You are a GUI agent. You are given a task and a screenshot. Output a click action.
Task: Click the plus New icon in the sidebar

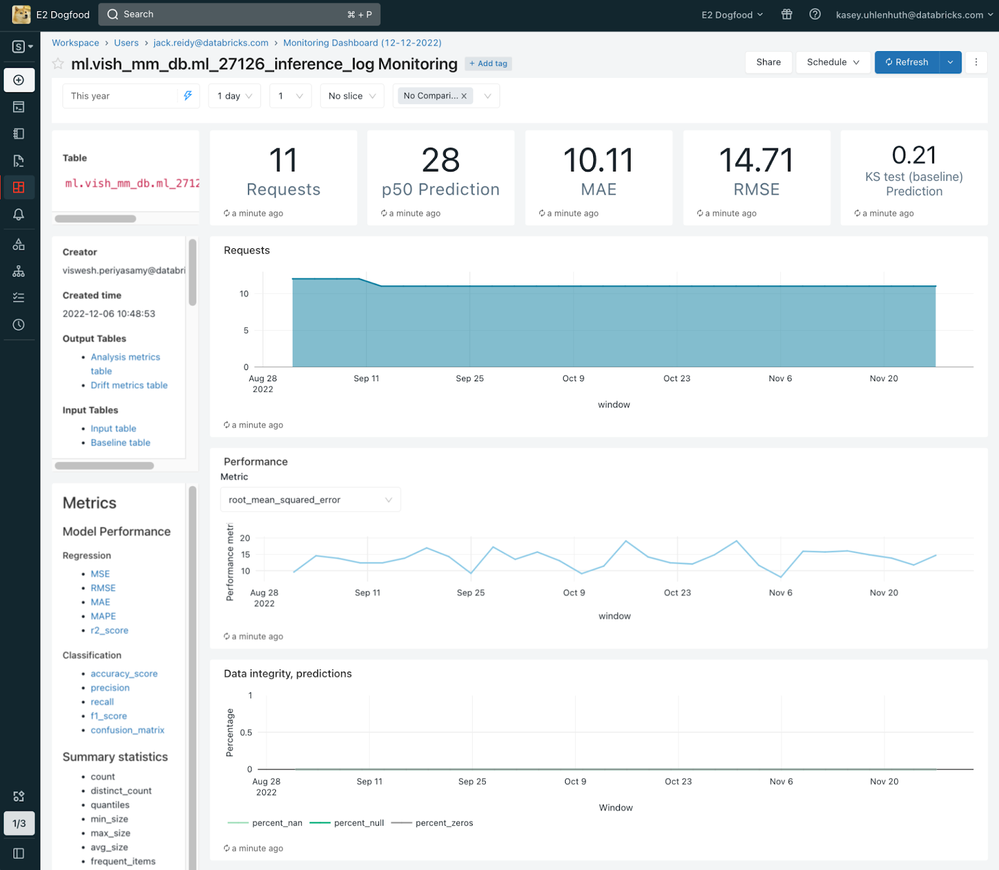[19, 80]
